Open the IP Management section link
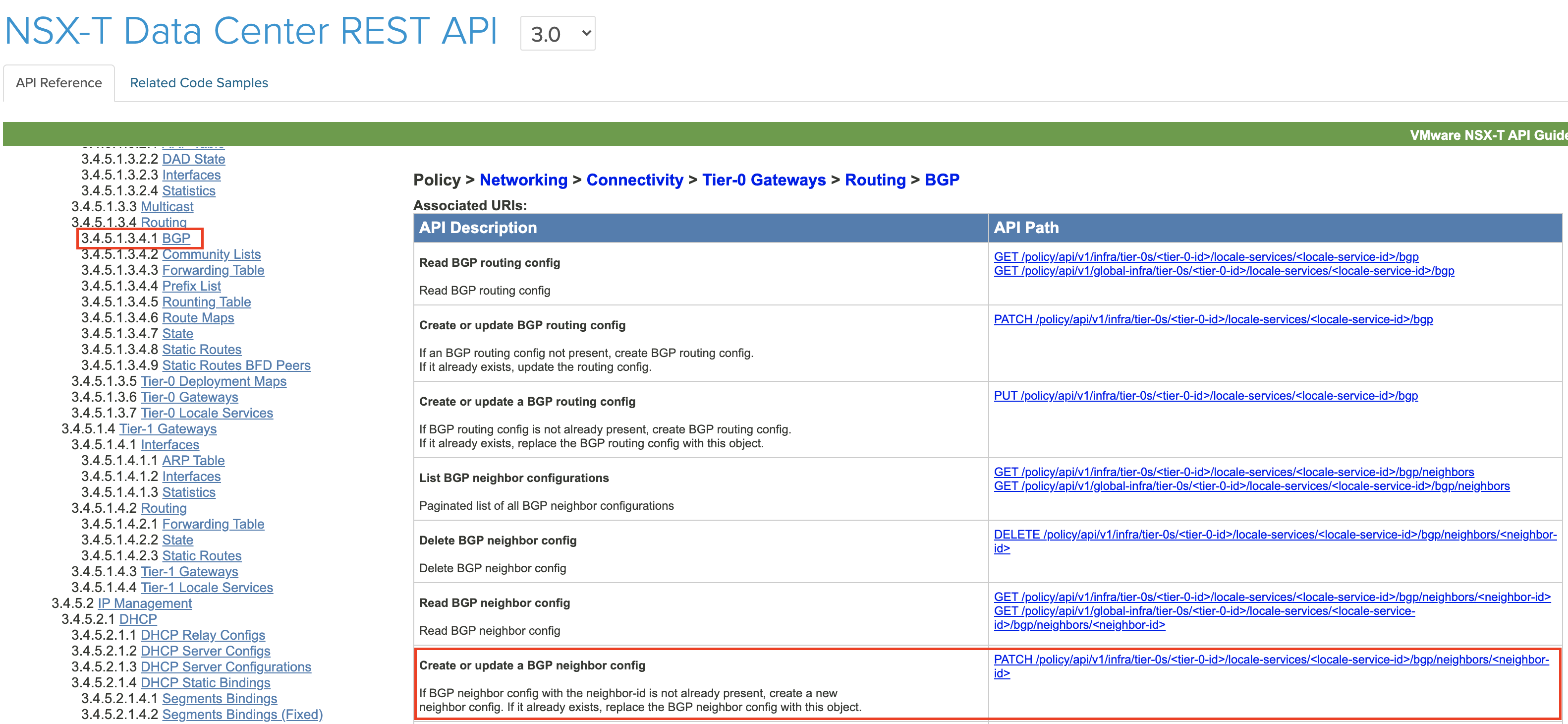This screenshot has width=1568, height=724. [145, 603]
